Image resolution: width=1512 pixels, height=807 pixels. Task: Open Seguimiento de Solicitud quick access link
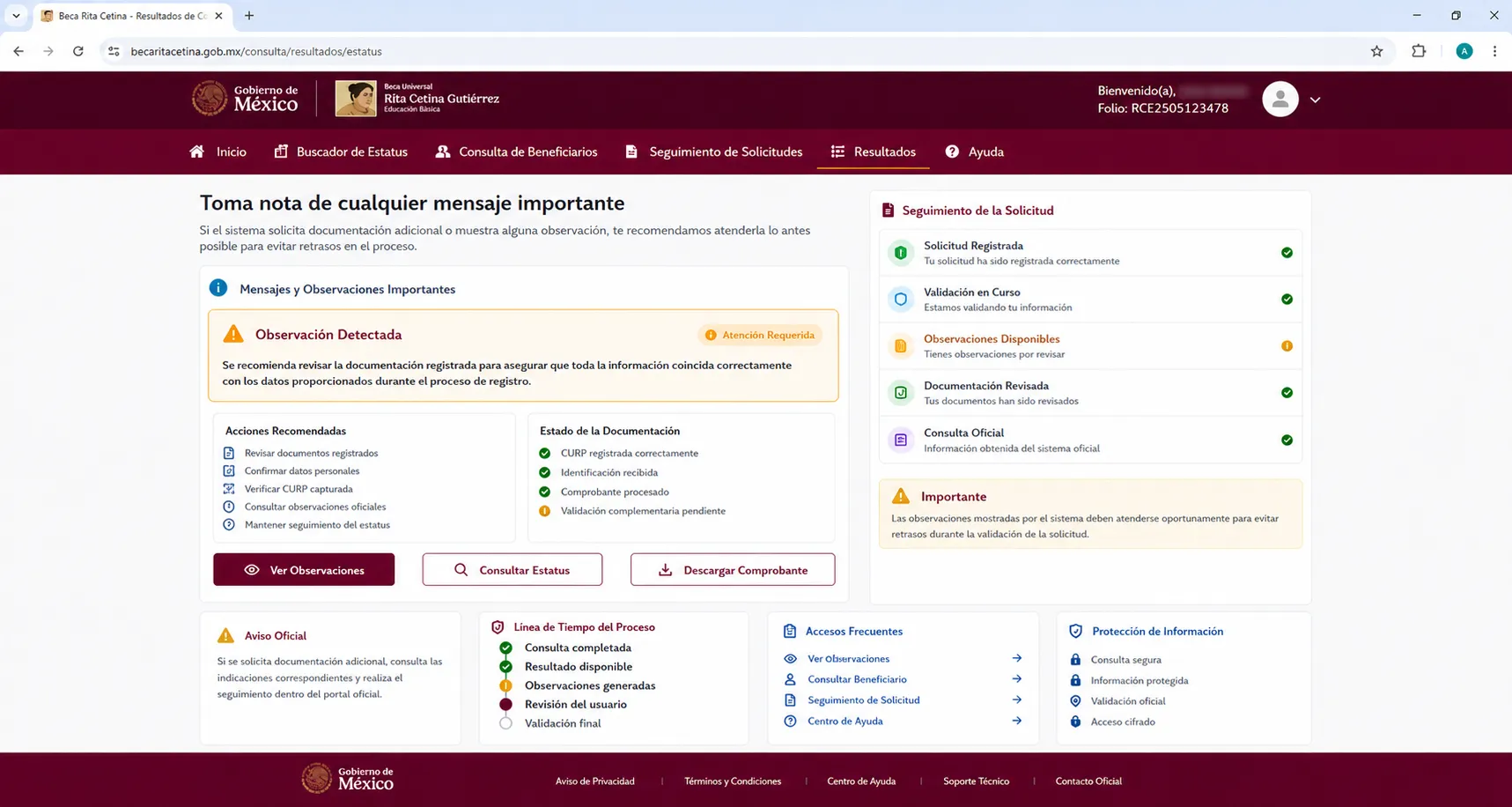(x=863, y=700)
